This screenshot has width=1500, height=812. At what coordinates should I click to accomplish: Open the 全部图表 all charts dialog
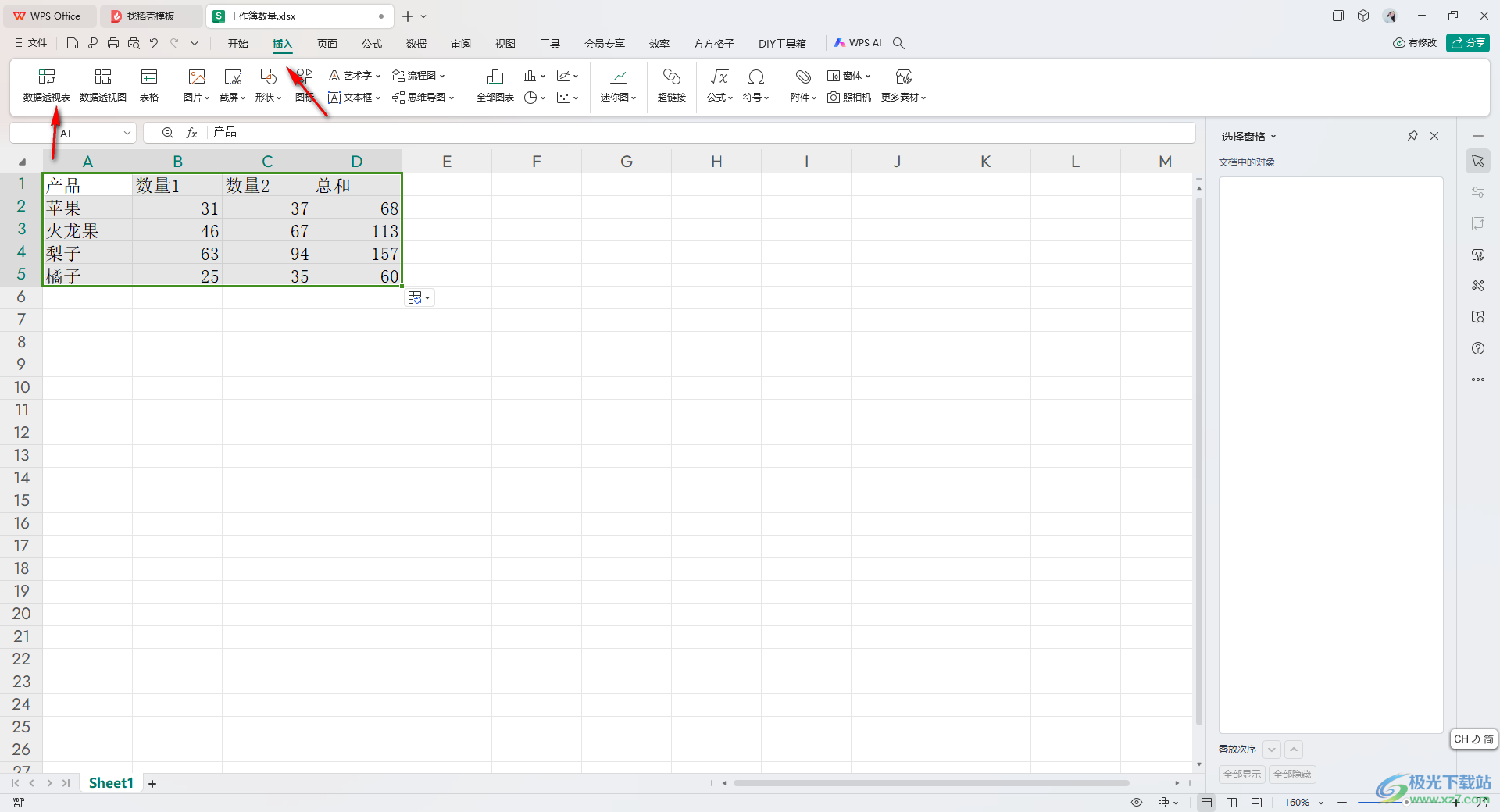[x=495, y=85]
